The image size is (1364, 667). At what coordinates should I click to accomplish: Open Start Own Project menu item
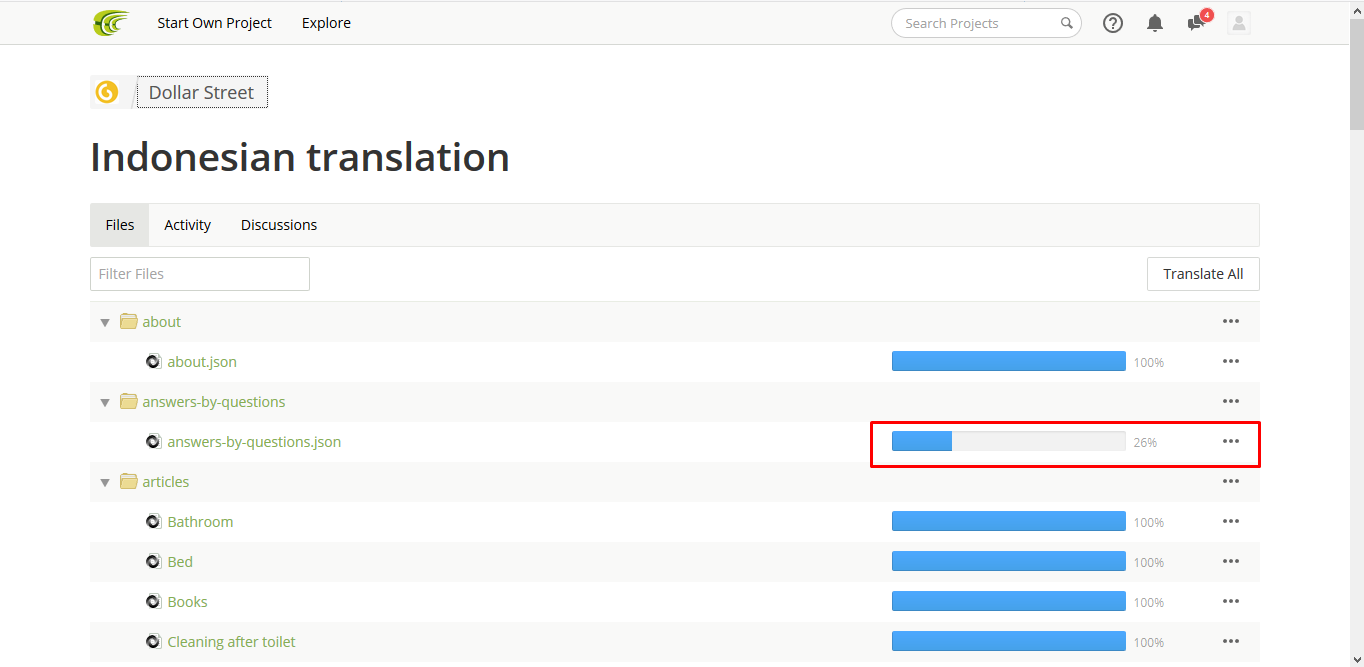[x=214, y=23]
